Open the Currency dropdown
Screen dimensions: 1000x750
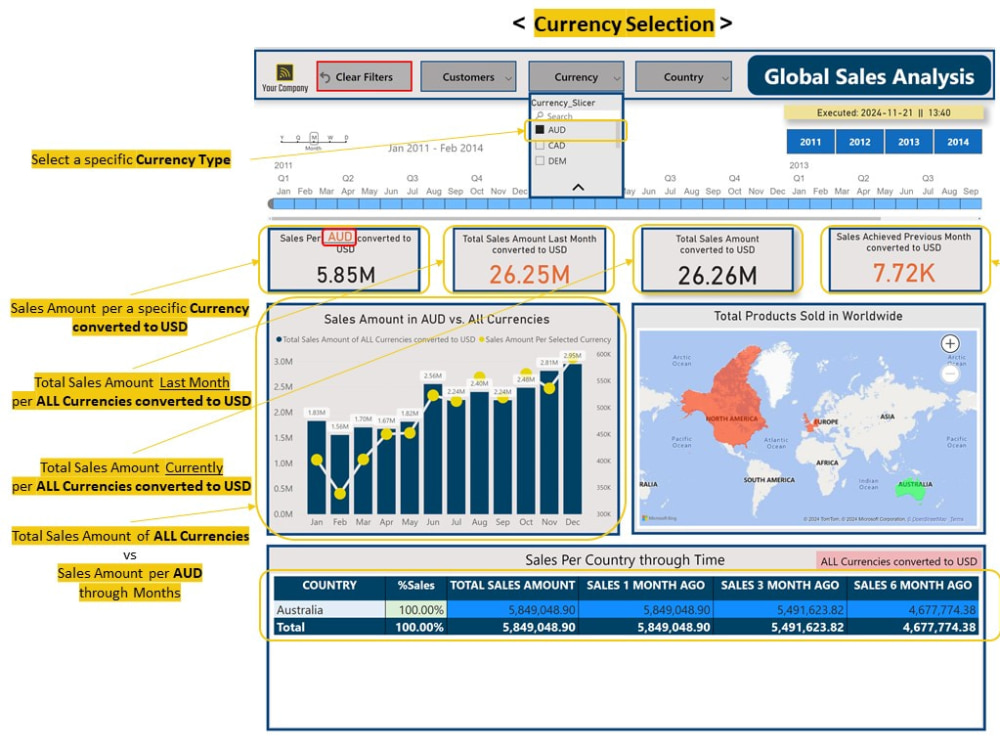coord(576,77)
